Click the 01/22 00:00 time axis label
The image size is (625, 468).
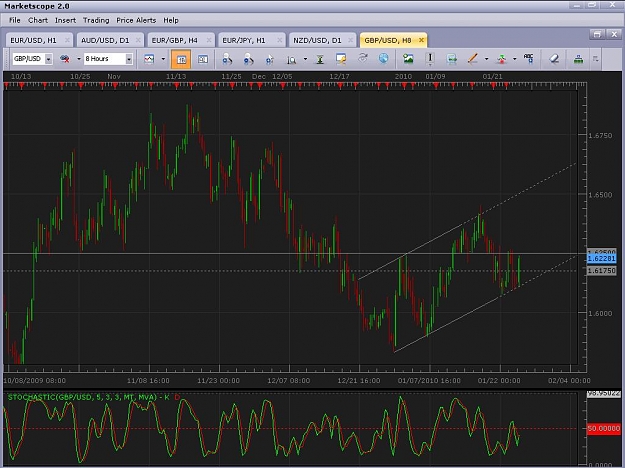click(x=499, y=381)
